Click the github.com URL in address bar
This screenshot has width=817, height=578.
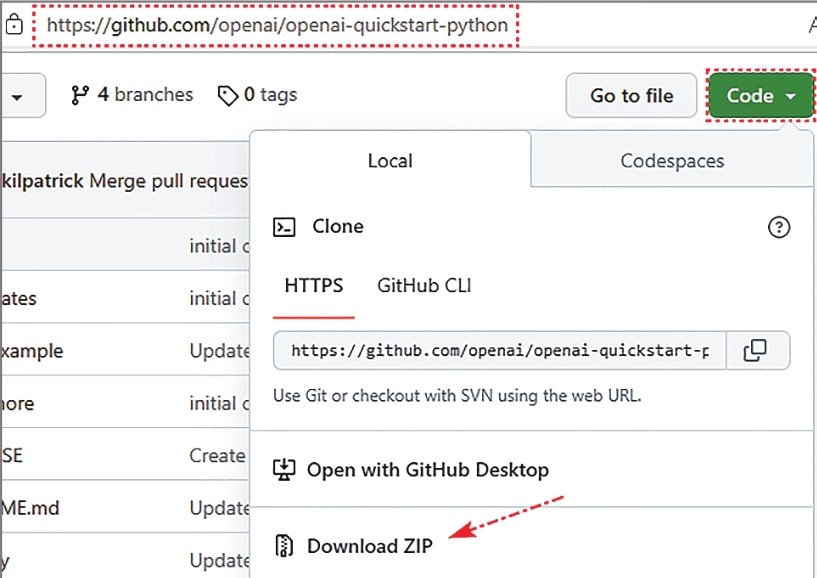[x=277, y=25]
